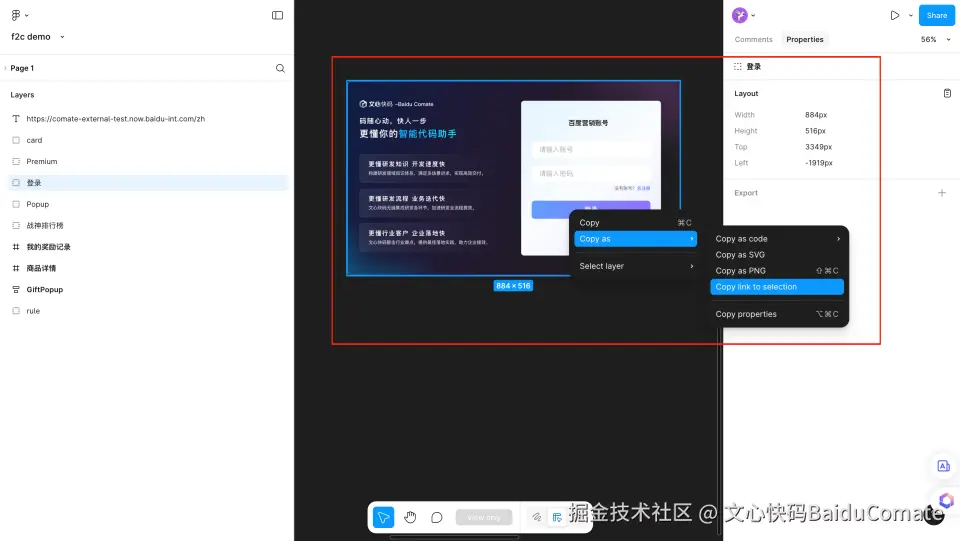Switch to the Properties tab

tap(804, 39)
